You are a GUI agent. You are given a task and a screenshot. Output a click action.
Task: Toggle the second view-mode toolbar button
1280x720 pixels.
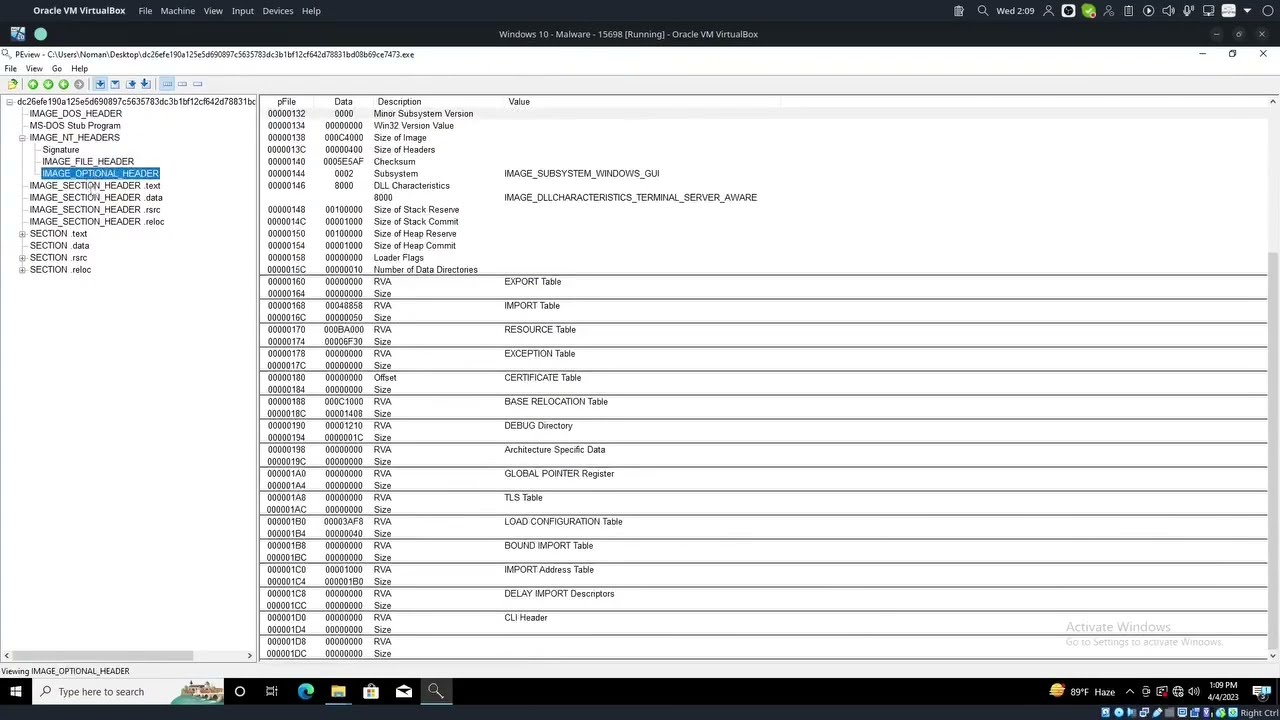coord(115,84)
